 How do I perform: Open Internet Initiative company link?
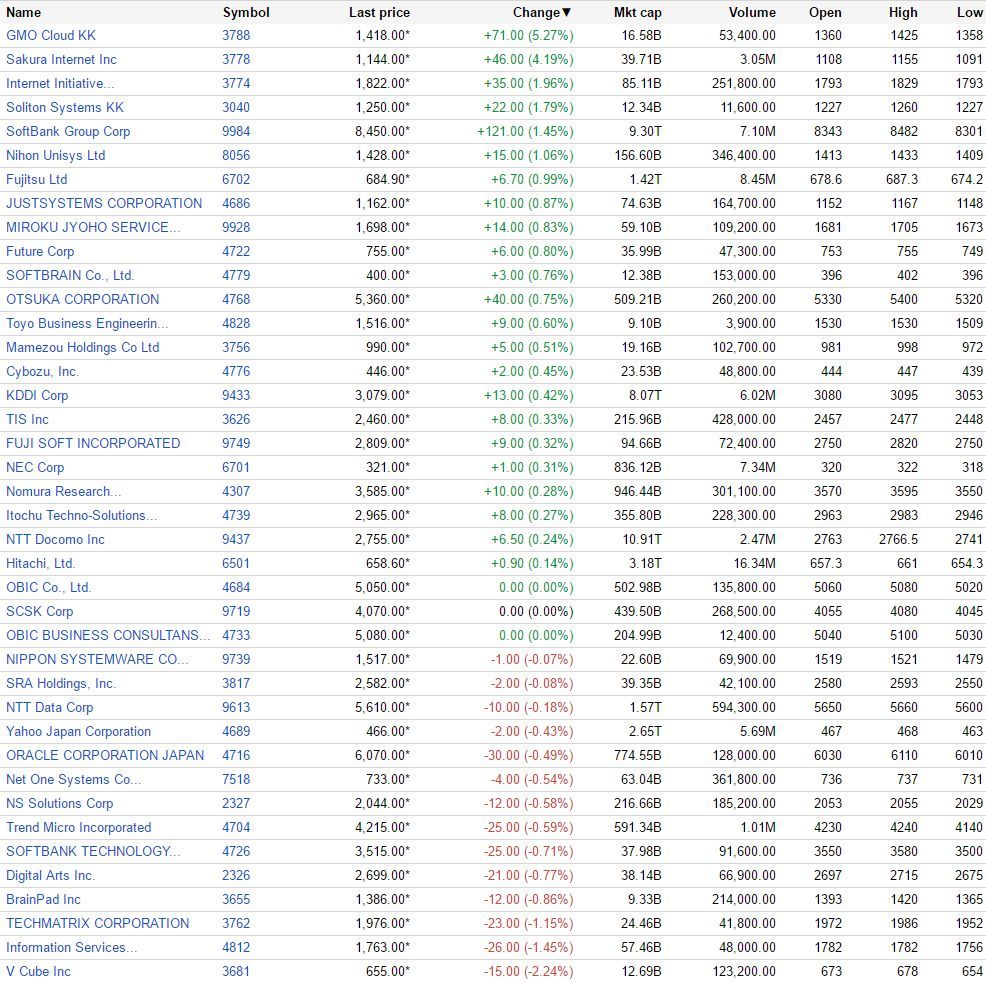click(x=60, y=83)
